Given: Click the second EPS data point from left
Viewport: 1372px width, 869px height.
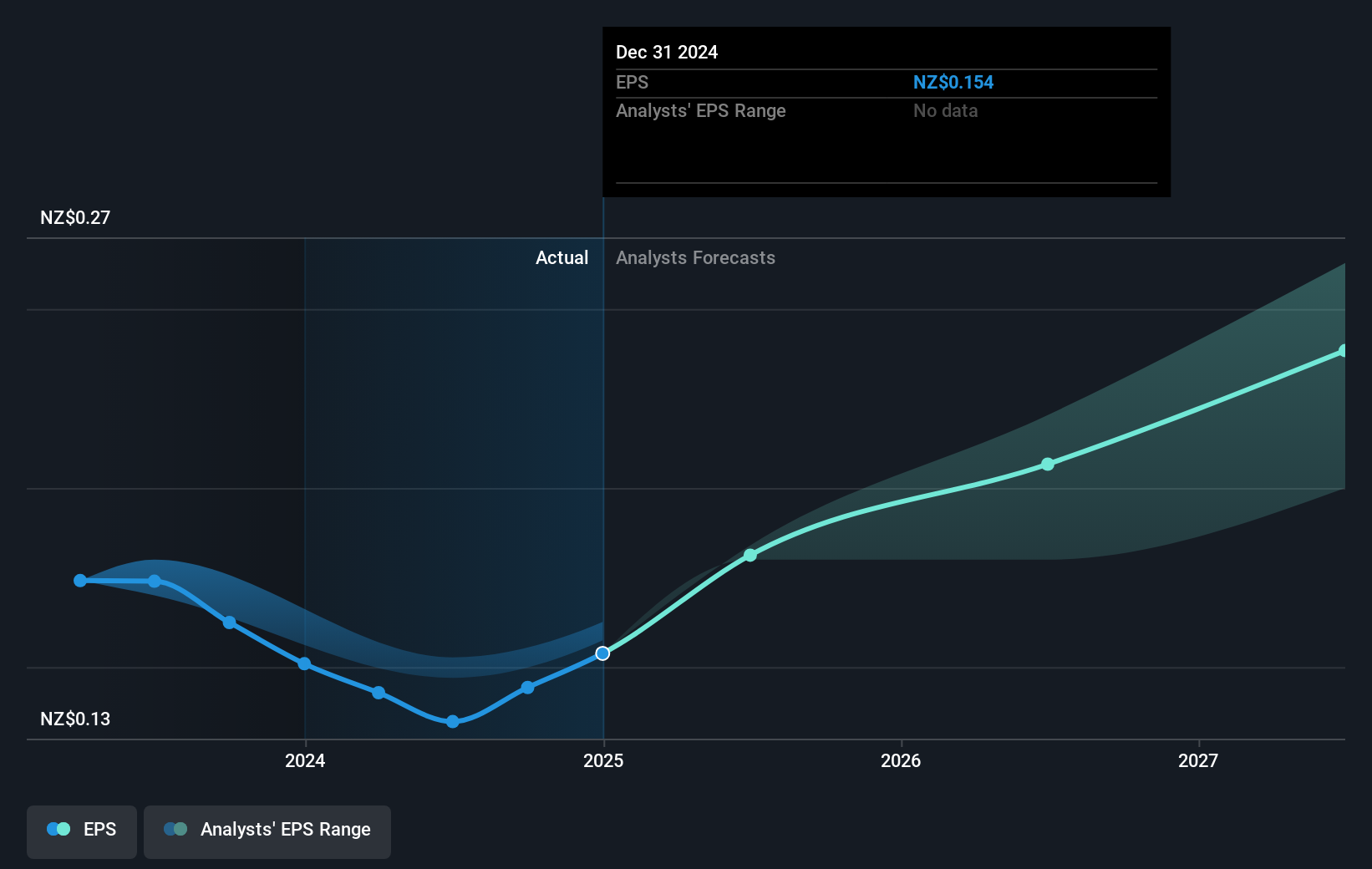Looking at the screenshot, I should [155, 581].
